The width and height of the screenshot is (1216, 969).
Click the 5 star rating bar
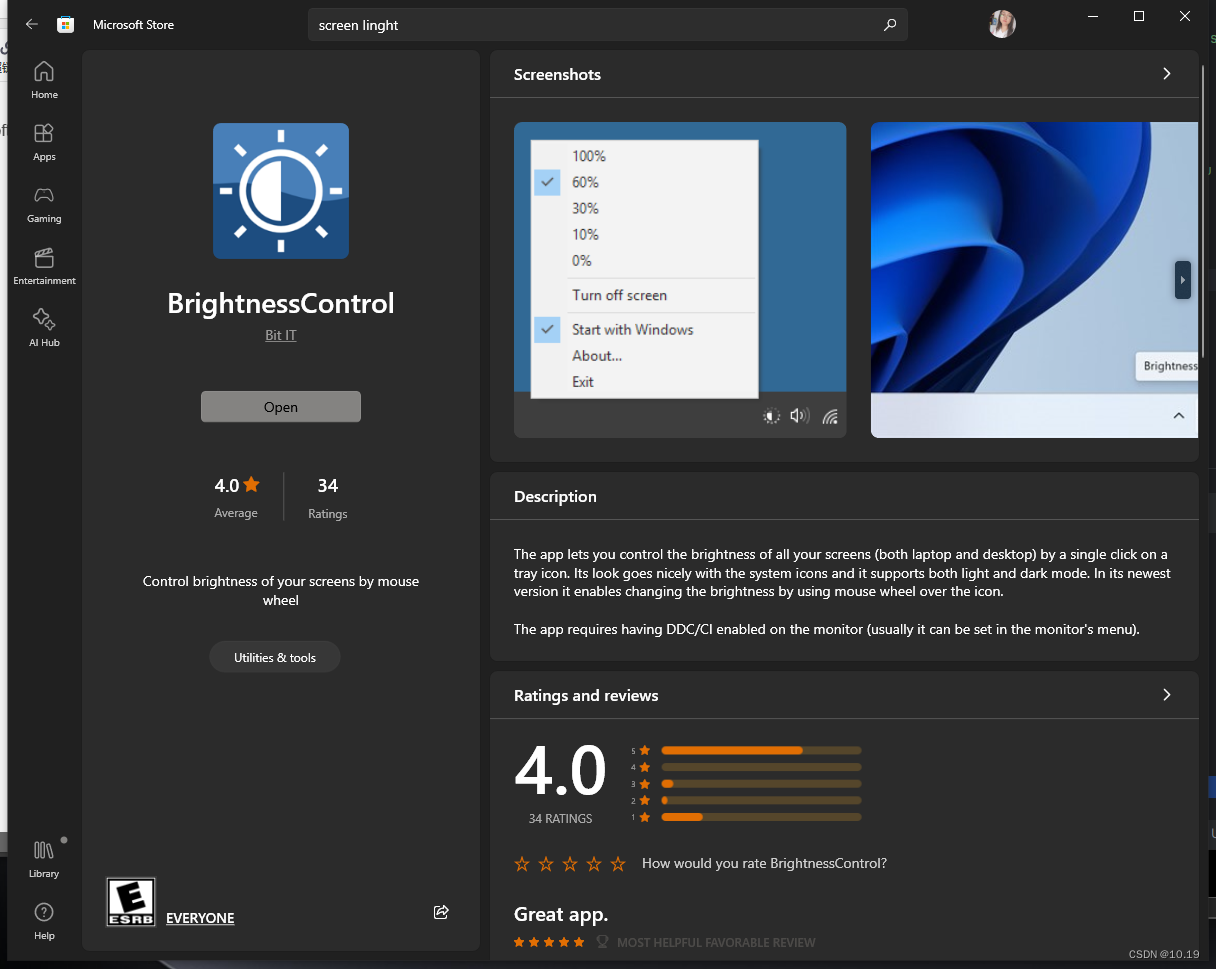[761, 750]
